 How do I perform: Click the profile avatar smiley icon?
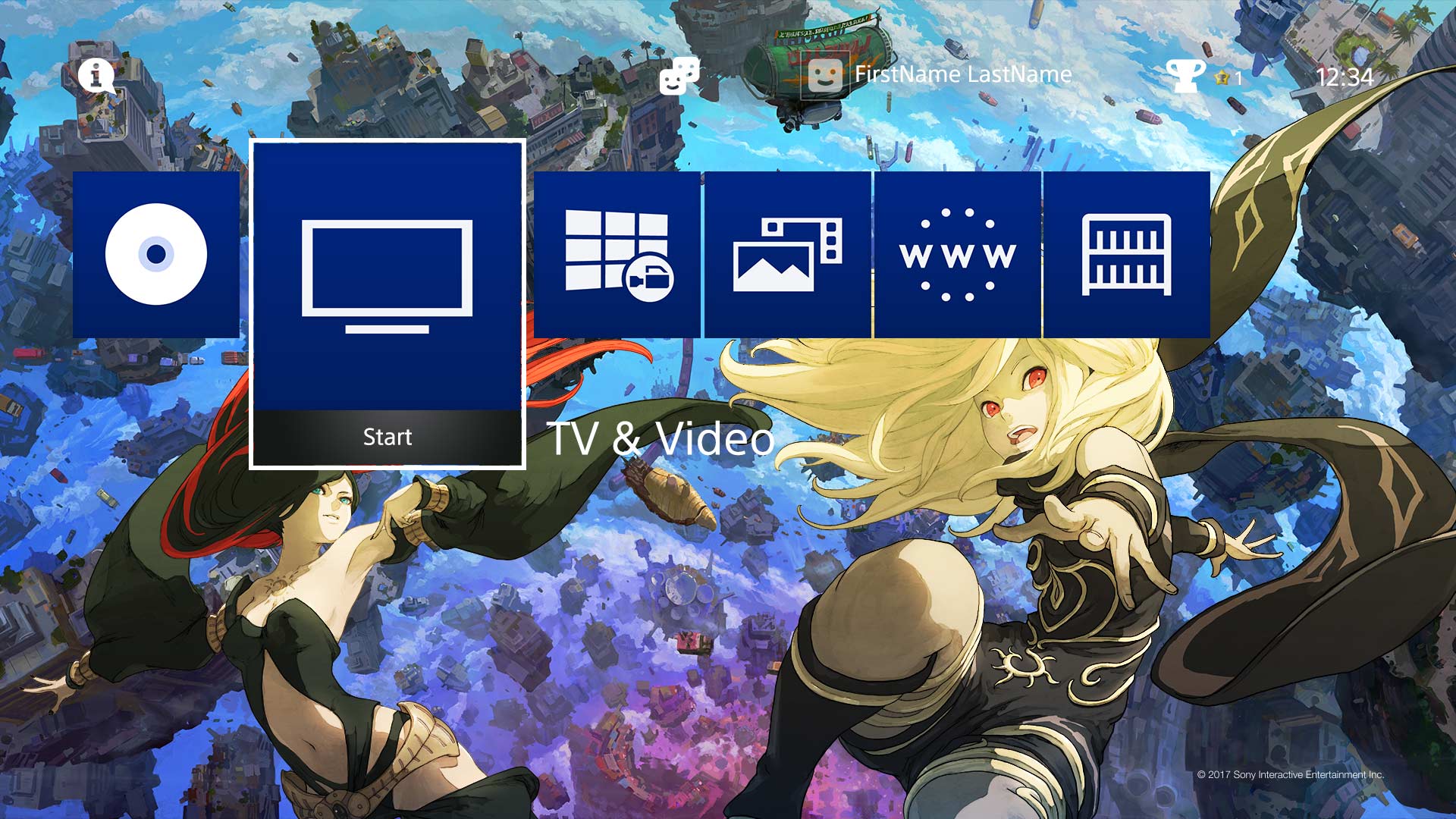[825, 76]
